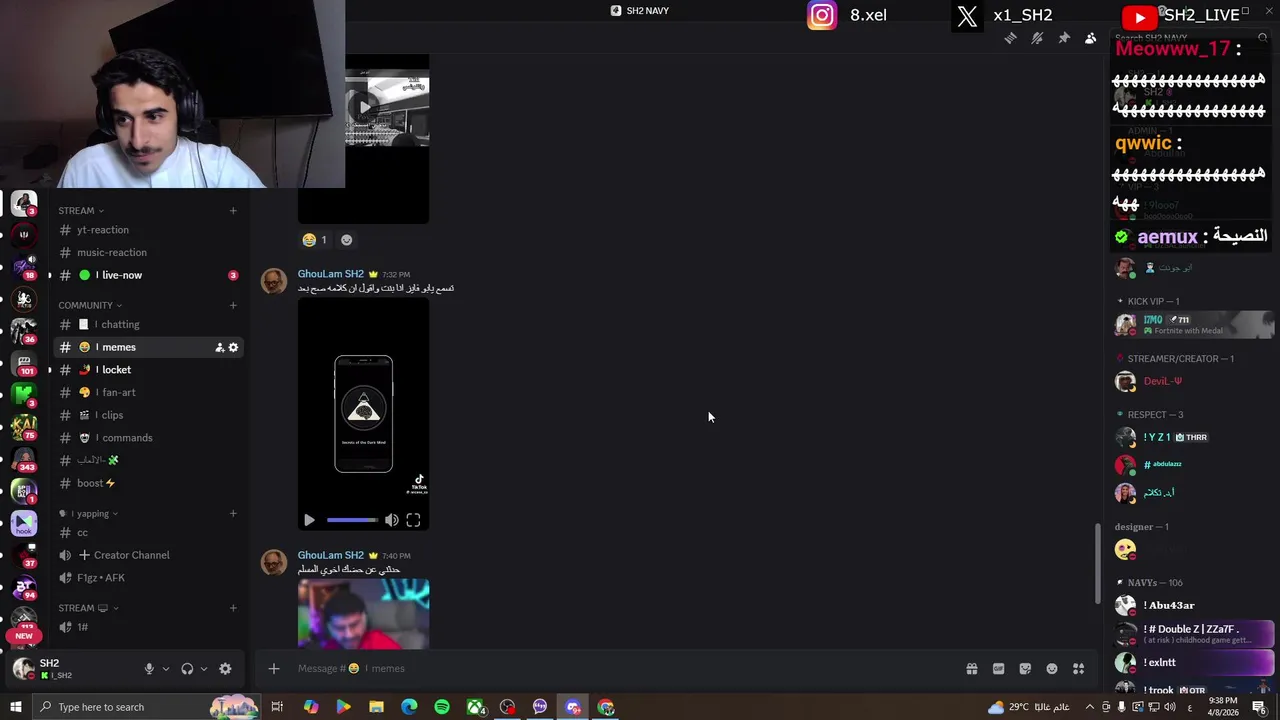Screen dimensions: 1280x720
Task: Open the emoji picker
Action: tap(1052, 669)
